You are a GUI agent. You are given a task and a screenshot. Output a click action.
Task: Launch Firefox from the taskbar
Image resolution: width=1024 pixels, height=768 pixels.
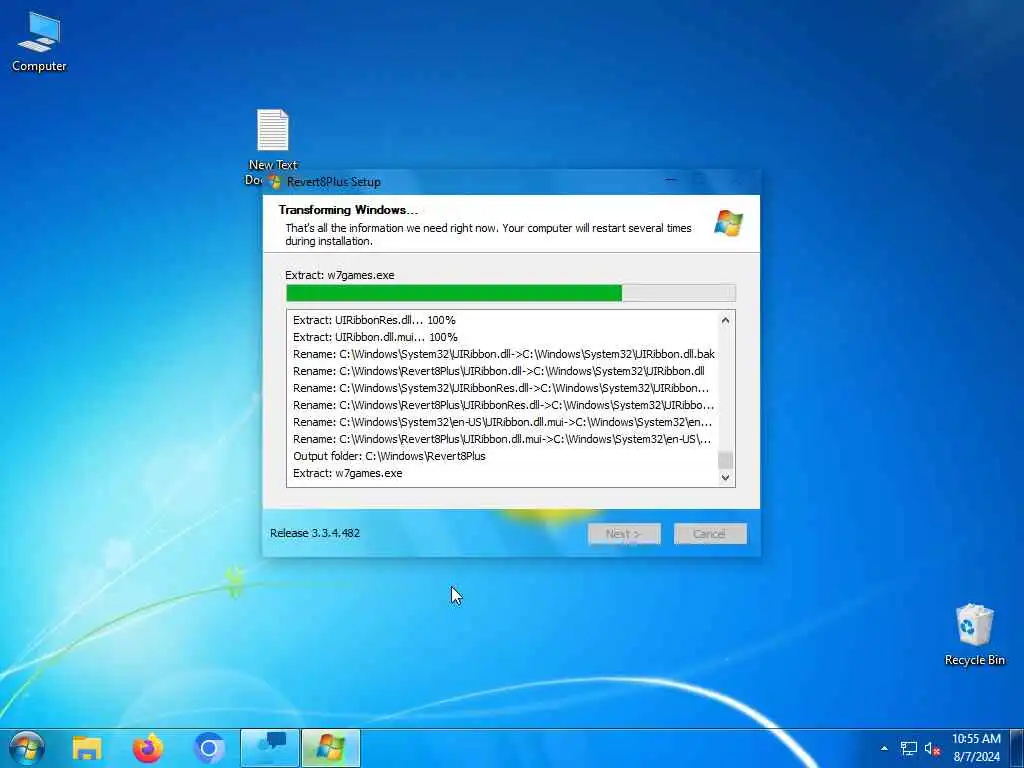coord(148,748)
